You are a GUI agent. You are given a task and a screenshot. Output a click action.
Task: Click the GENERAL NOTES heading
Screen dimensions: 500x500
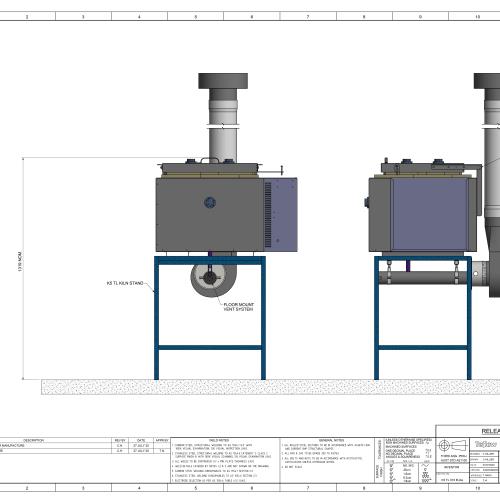click(331, 440)
